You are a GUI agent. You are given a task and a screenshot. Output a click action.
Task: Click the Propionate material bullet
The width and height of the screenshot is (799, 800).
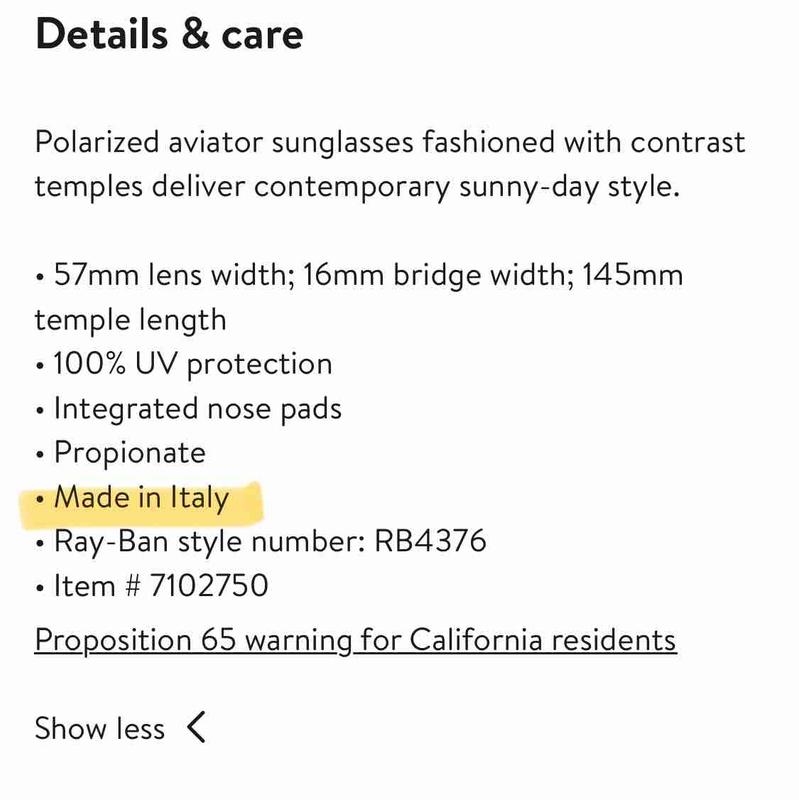tap(129, 453)
